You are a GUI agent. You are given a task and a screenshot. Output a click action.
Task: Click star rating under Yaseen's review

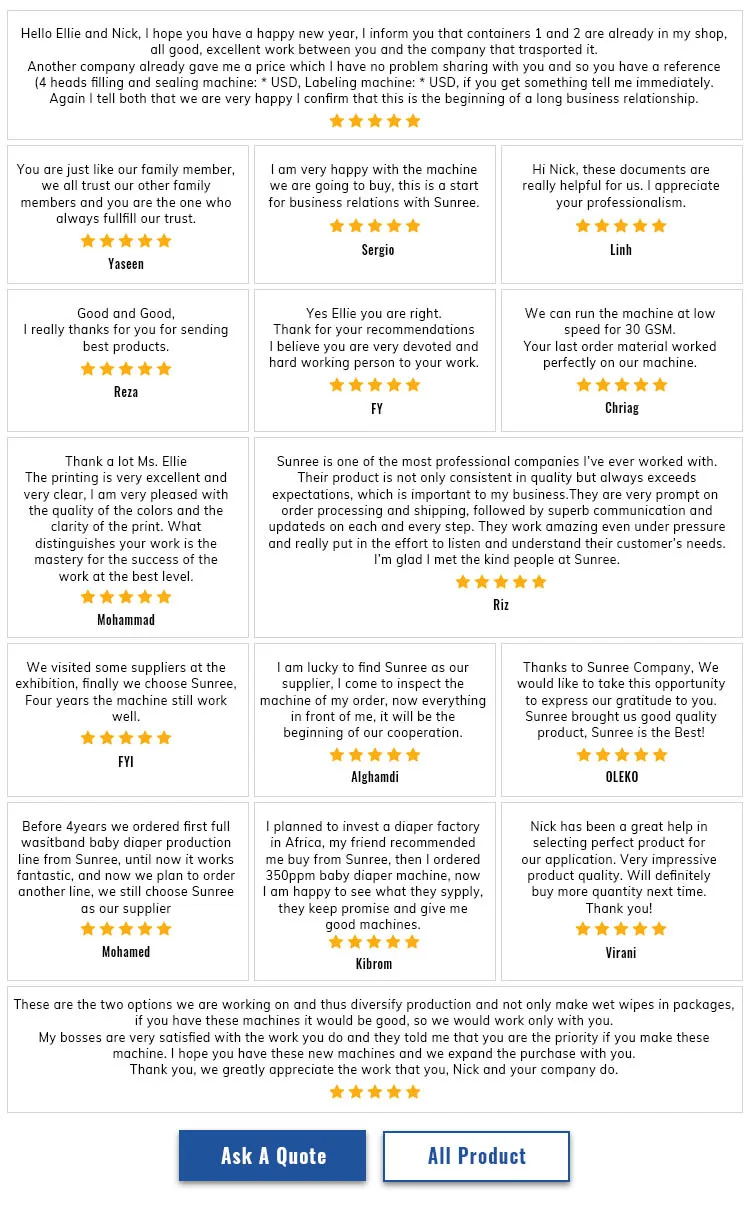pos(126,241)
